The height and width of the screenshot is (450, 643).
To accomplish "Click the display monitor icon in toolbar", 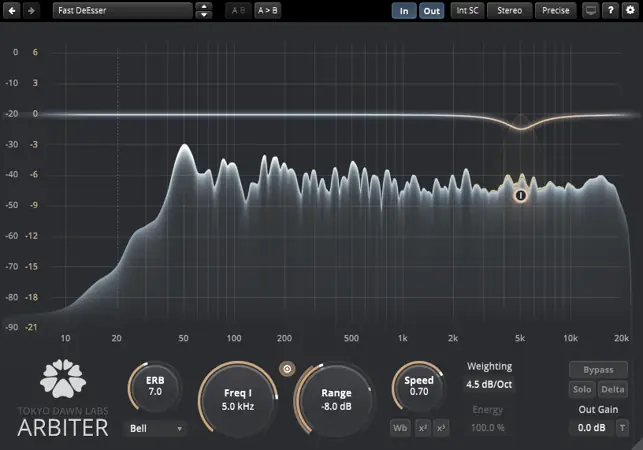I will click(x=591, y=11).
